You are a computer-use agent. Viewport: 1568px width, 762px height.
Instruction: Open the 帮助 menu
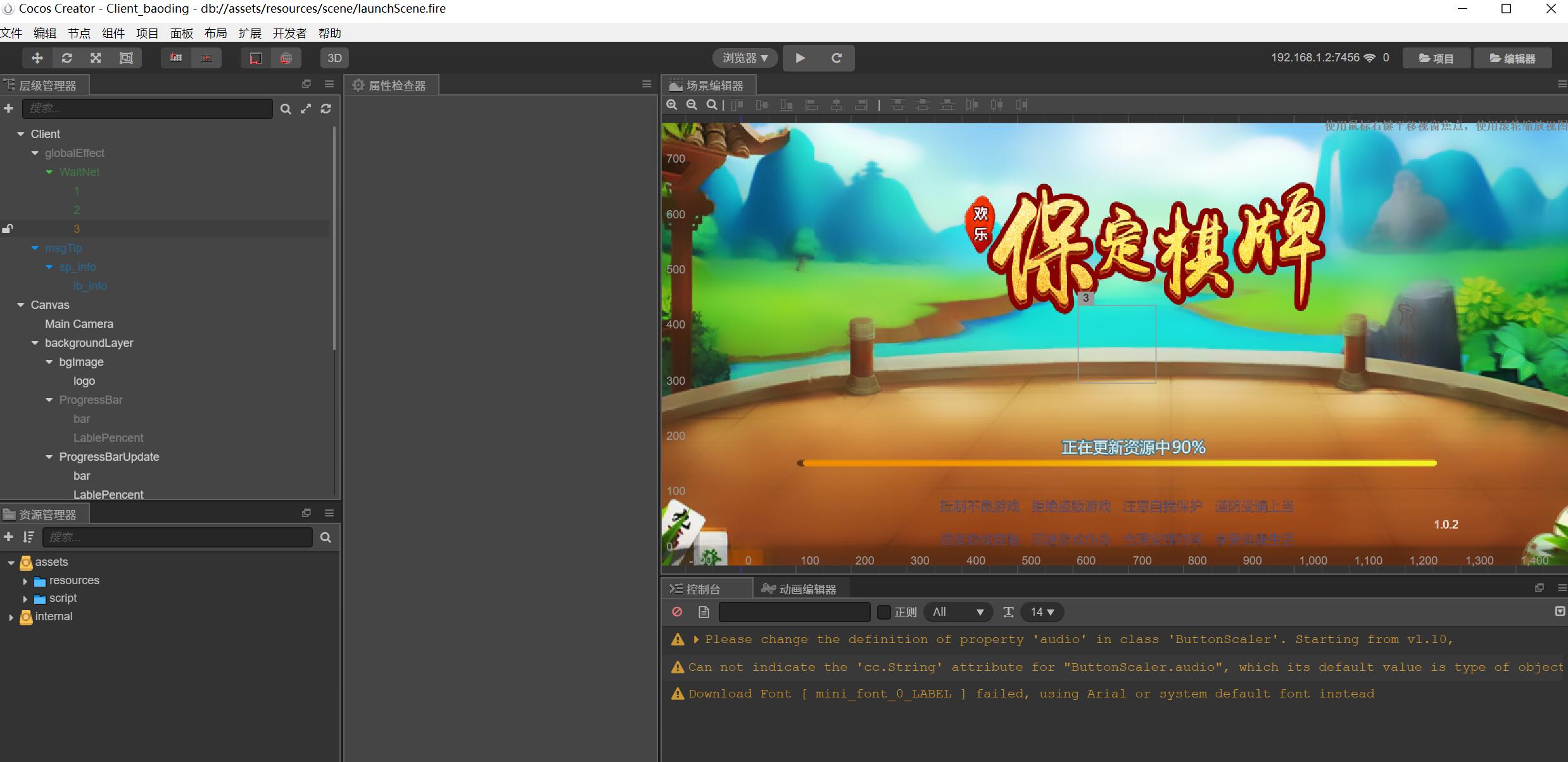(330, 33)
